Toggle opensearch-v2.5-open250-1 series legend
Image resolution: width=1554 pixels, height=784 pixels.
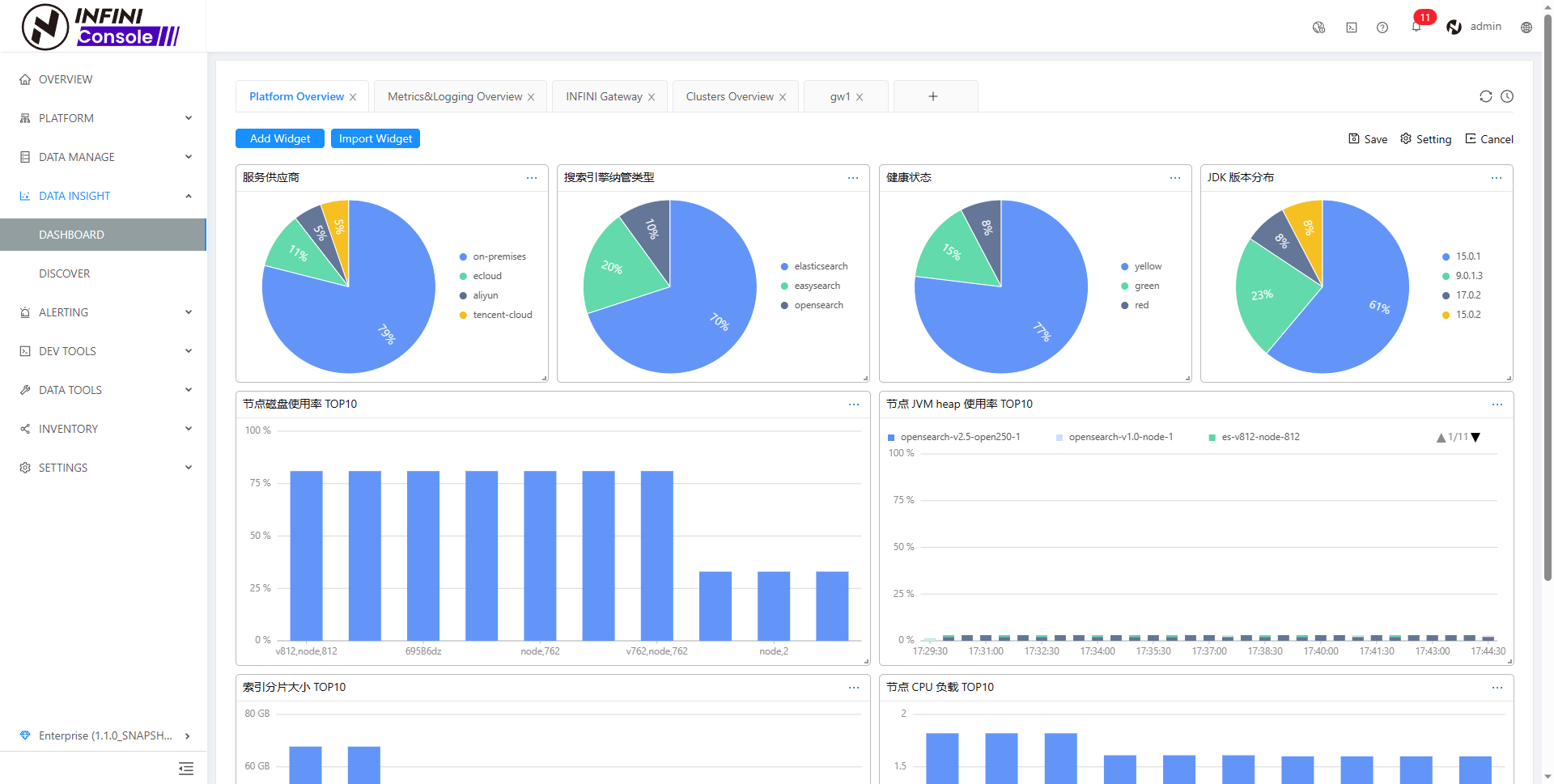(954, 437)
